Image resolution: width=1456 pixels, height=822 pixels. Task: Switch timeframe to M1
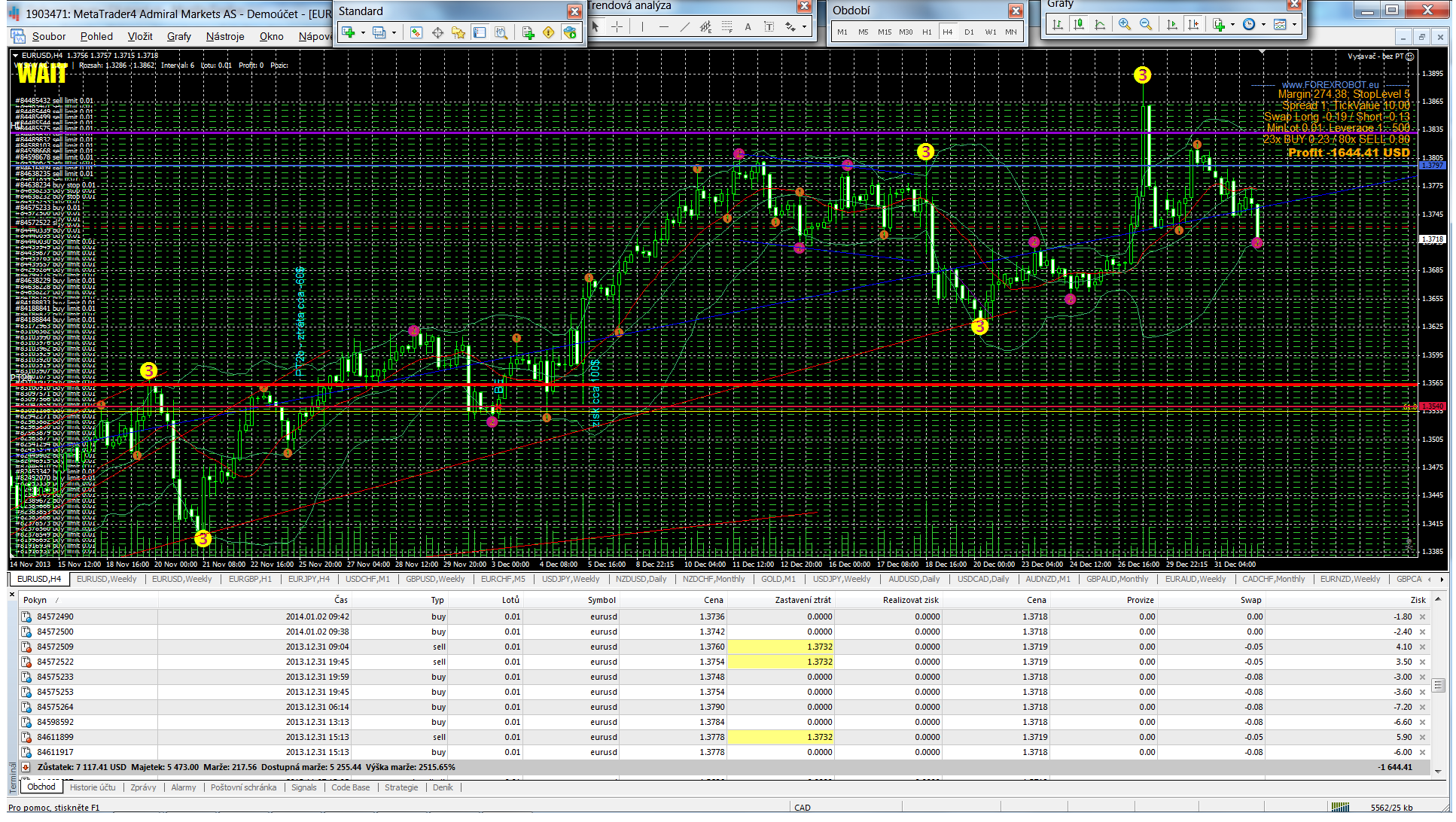pyautogui.click(x=842, y=32)
